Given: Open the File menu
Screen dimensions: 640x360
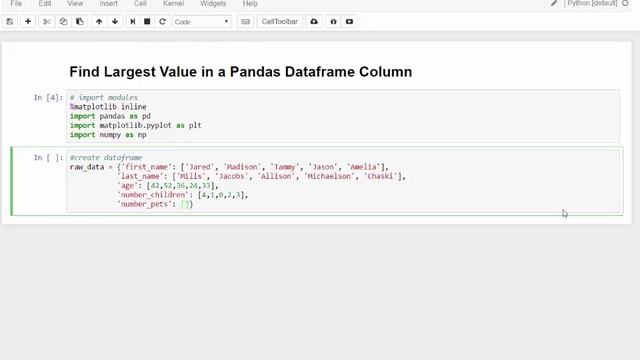Looking at the screenshot, I should pos(16,4).
